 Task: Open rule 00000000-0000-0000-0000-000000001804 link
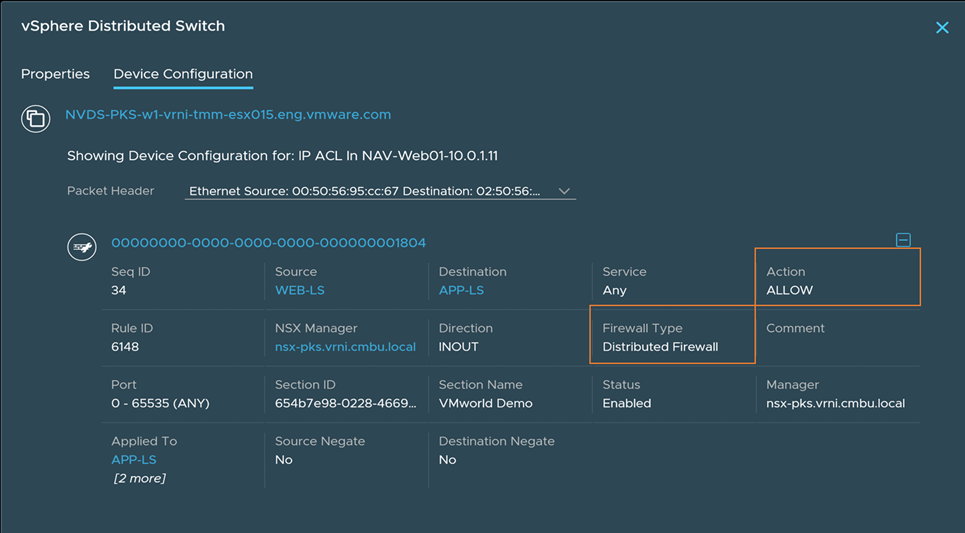[x=269, y=243]
